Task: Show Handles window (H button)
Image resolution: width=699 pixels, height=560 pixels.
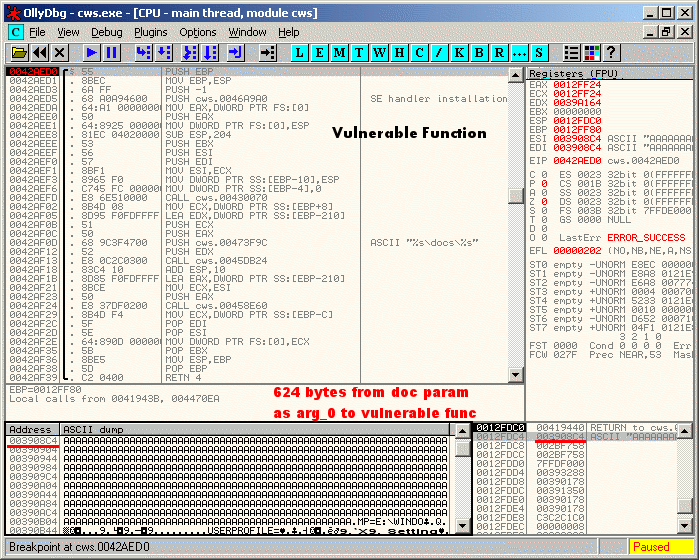Action: click(x=399, y=53)
